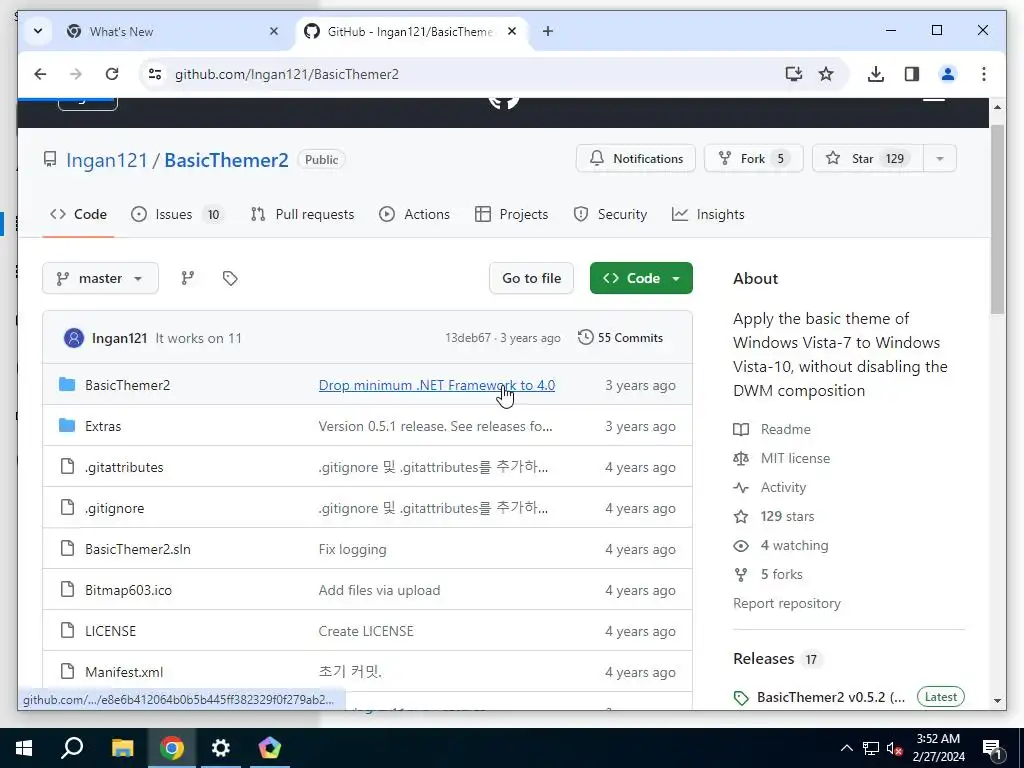
Task: Fork the repository
Action: coord(754,159)
